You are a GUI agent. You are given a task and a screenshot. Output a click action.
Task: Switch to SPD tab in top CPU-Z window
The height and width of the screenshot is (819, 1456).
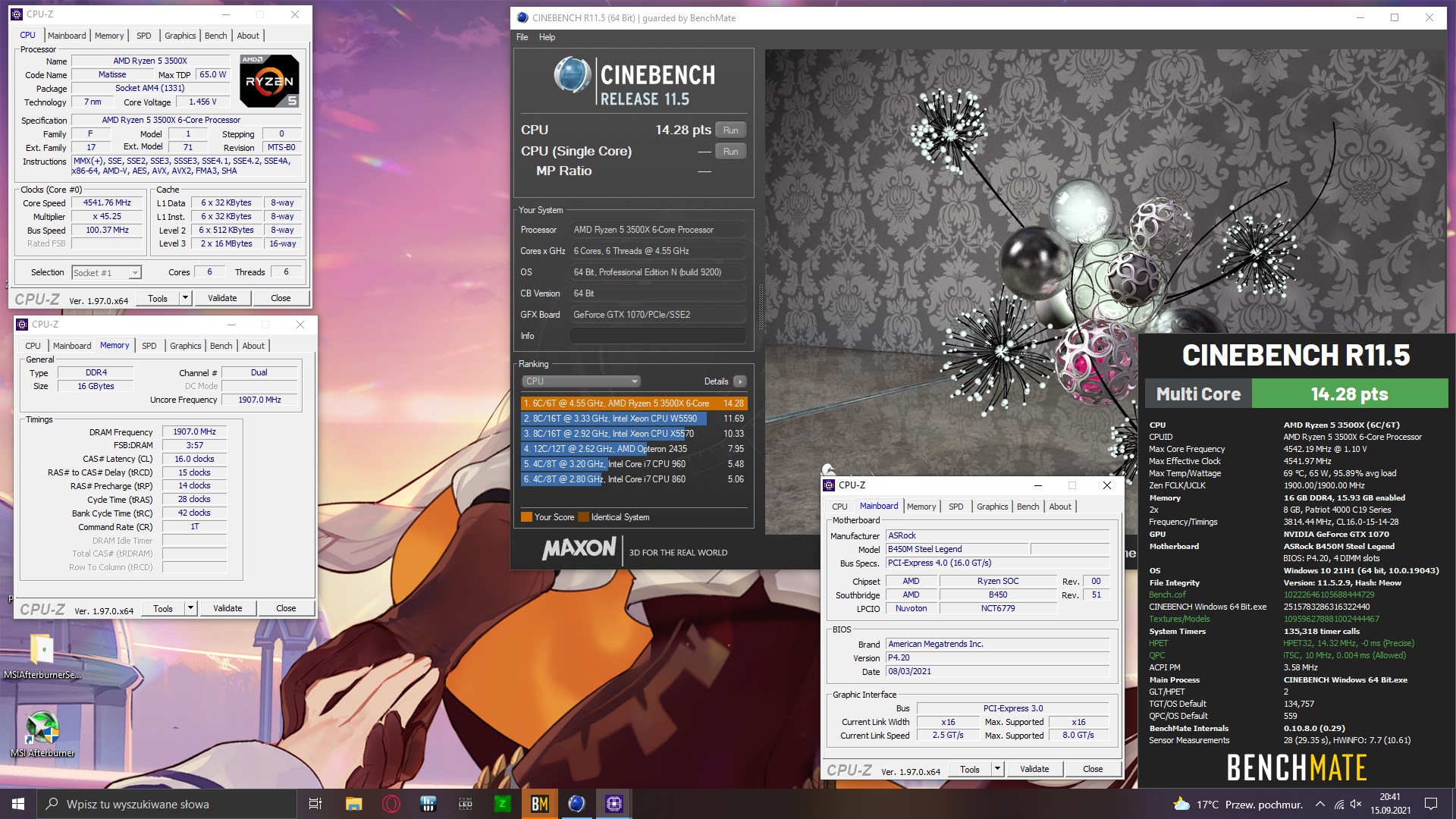144,36
